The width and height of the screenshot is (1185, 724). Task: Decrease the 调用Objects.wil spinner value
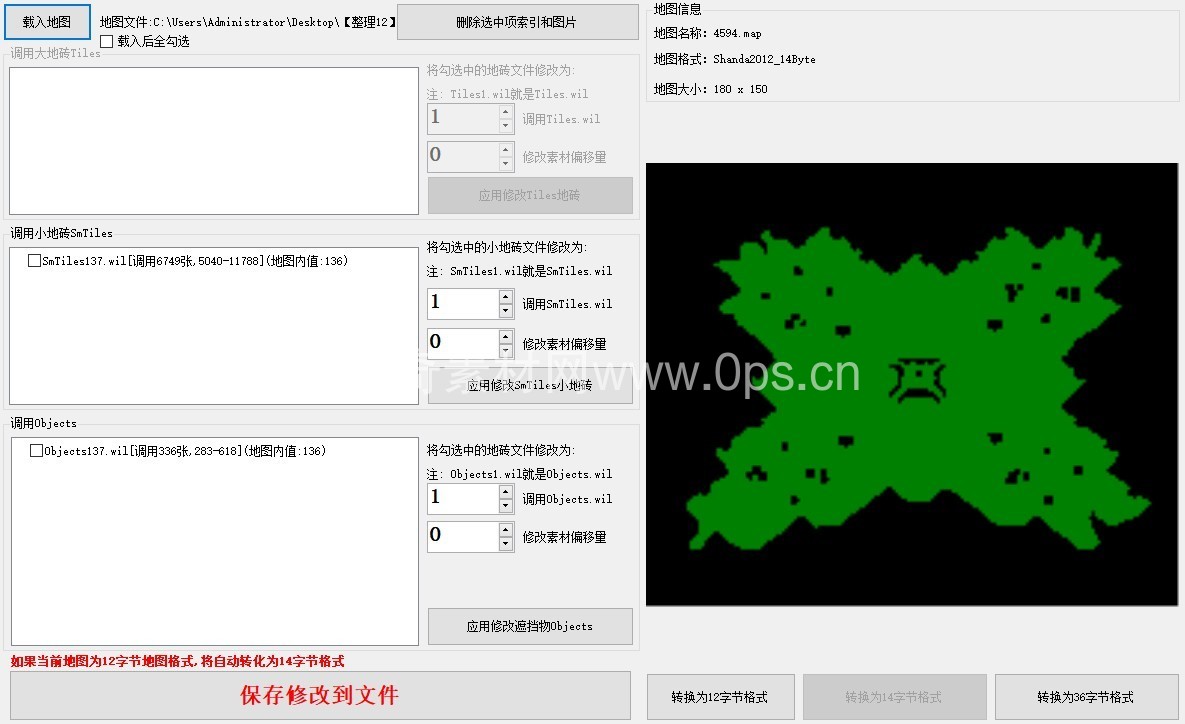point(506,506)
